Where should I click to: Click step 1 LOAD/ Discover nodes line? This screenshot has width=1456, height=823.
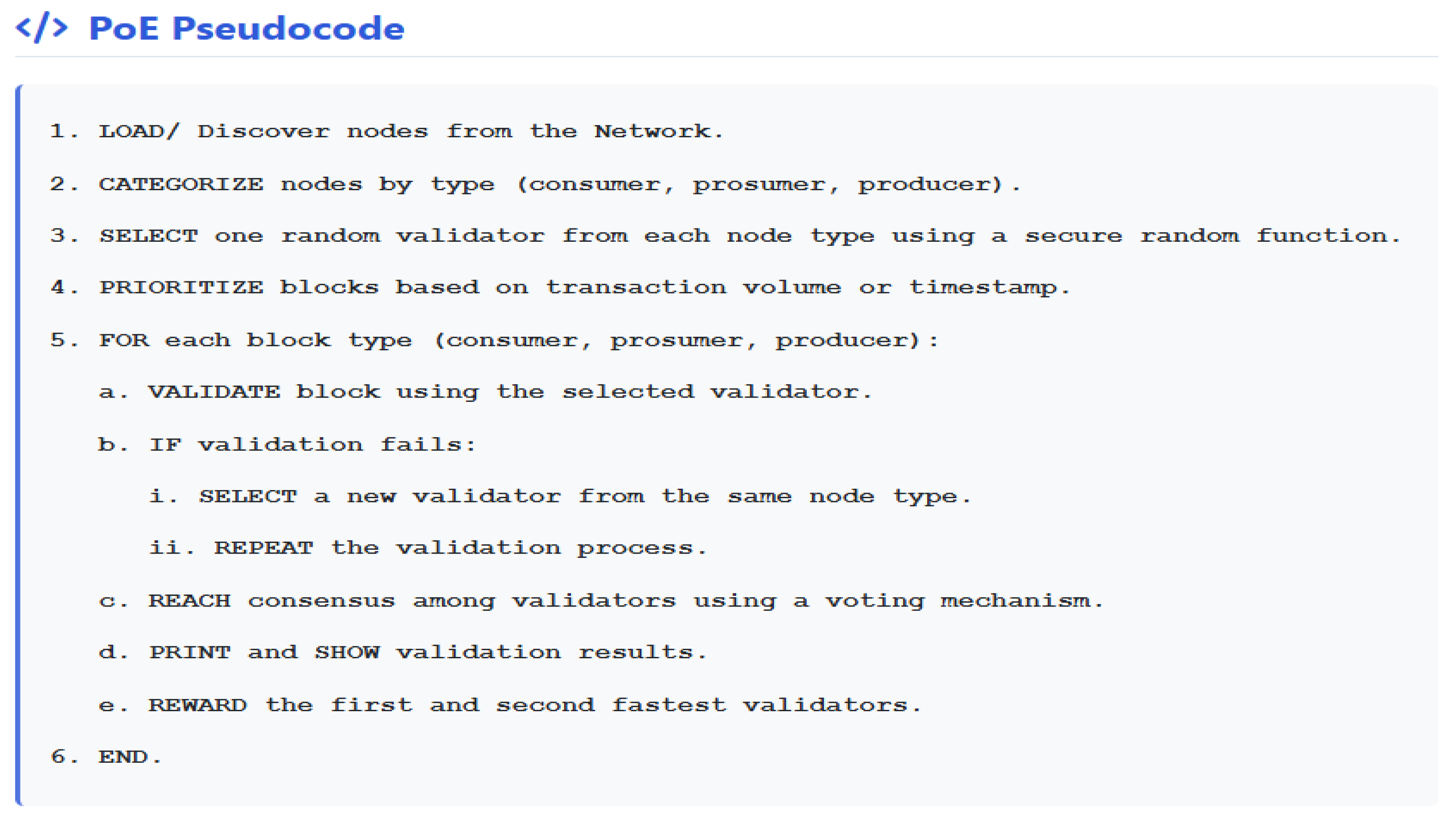point(387,132)
